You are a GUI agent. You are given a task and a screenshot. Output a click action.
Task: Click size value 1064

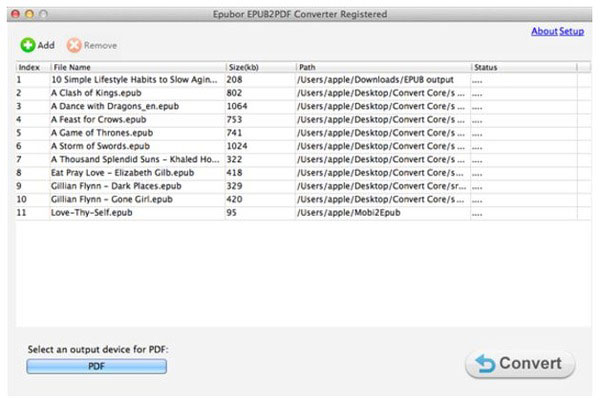click(237, 106)
